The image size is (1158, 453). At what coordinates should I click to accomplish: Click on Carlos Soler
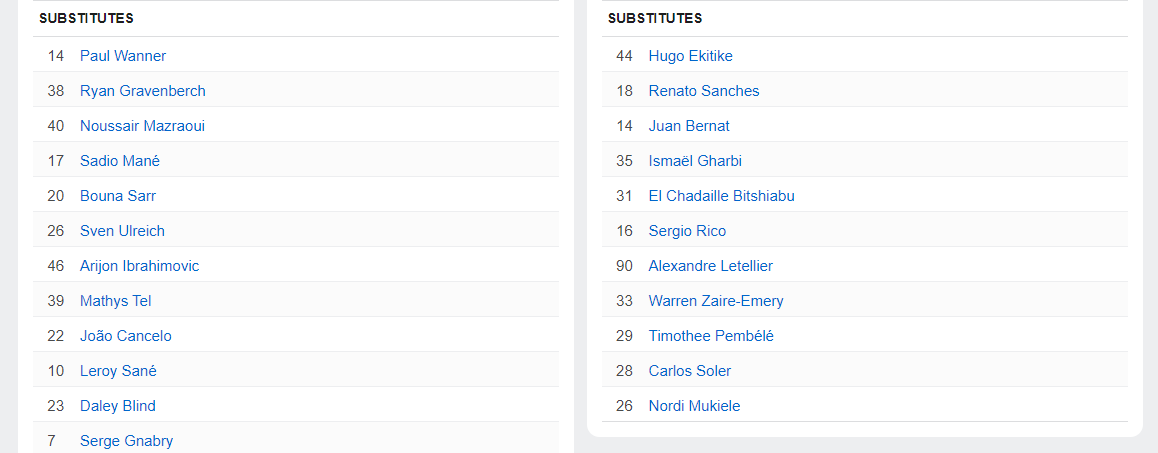click(x=690, y=371)
